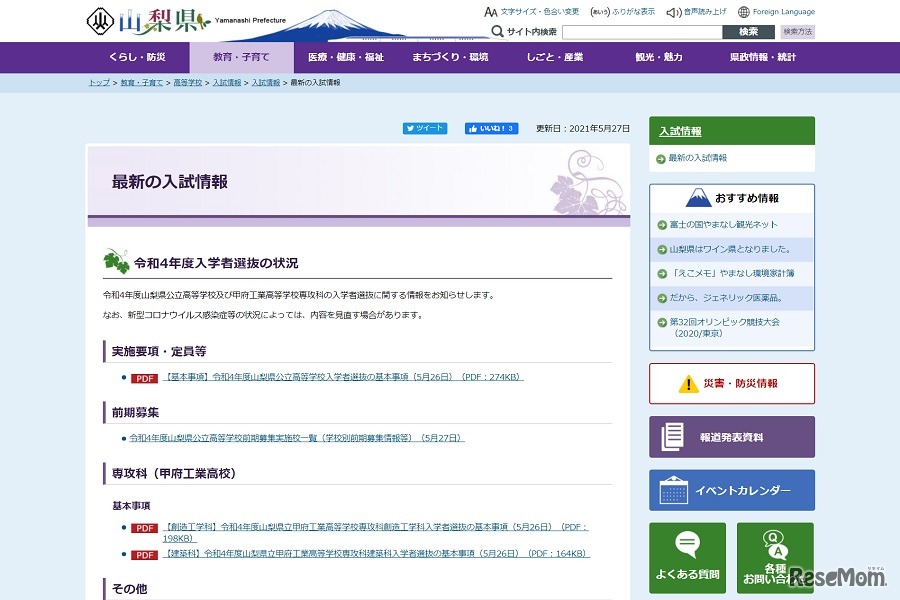Activate 音声読み上げ speech readout speaker icon
900x600 pixels.
[x=671, y=12]
